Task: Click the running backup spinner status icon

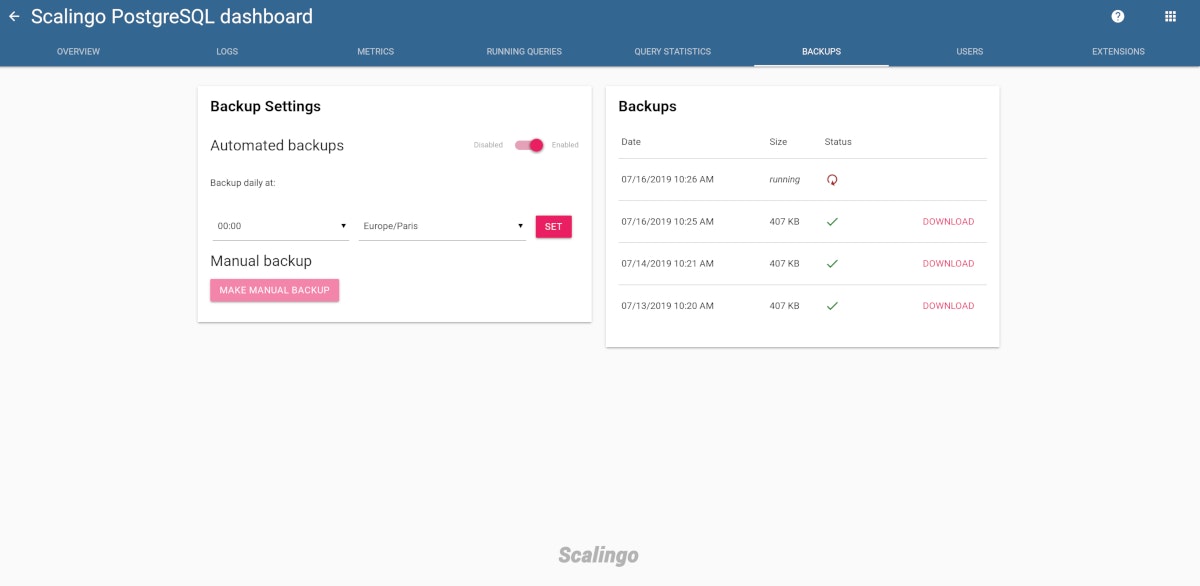Action: pos(831,179)
